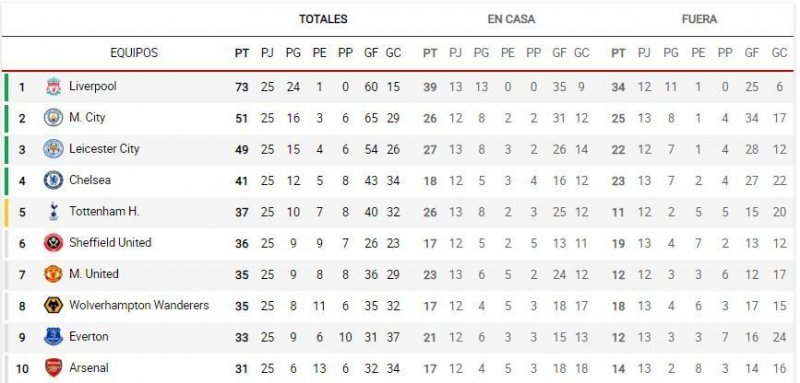Sort by the totals PT column header

point(242,53)
